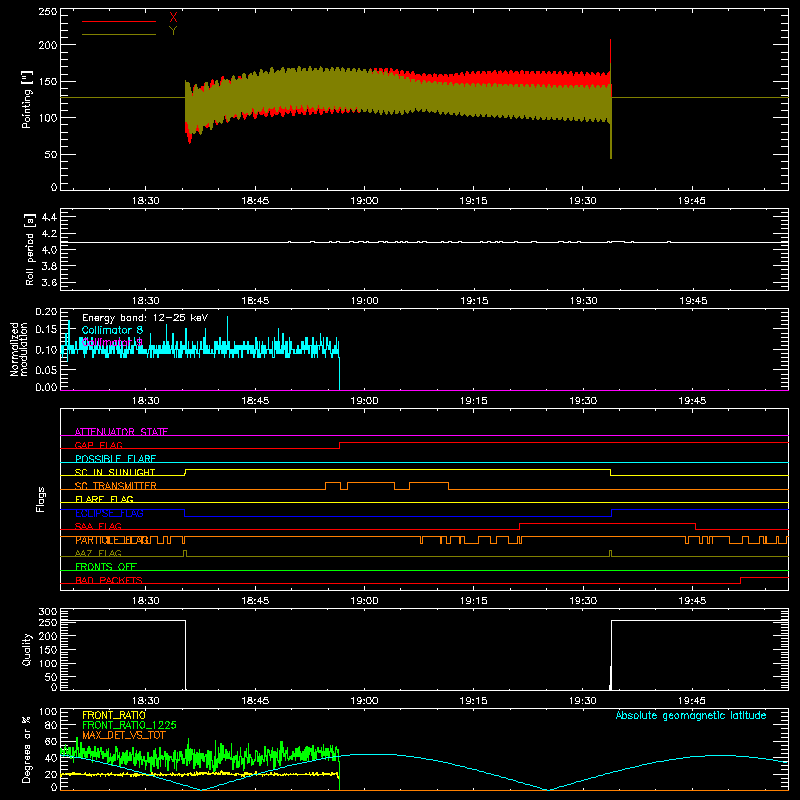This screenshot has height=800, width=800.
Task: Select the green 'FRONT_RATIO_1225' legend label
Action: (129, 725)
